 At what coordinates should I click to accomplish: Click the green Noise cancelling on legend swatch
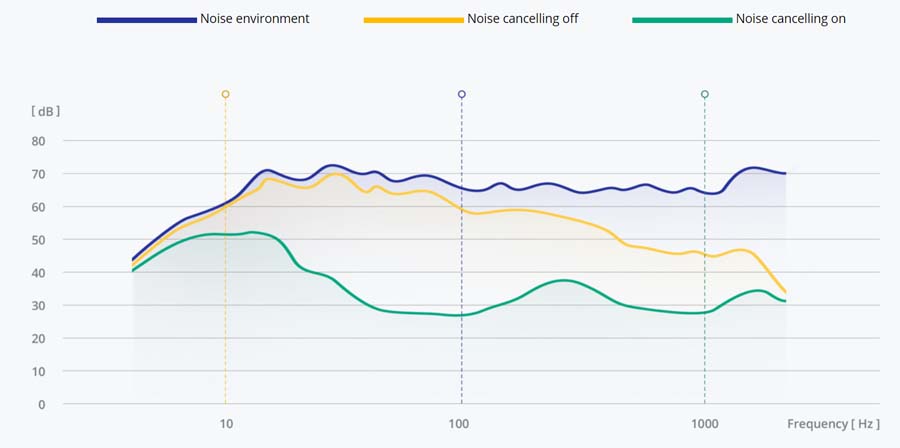coord(682,19)
